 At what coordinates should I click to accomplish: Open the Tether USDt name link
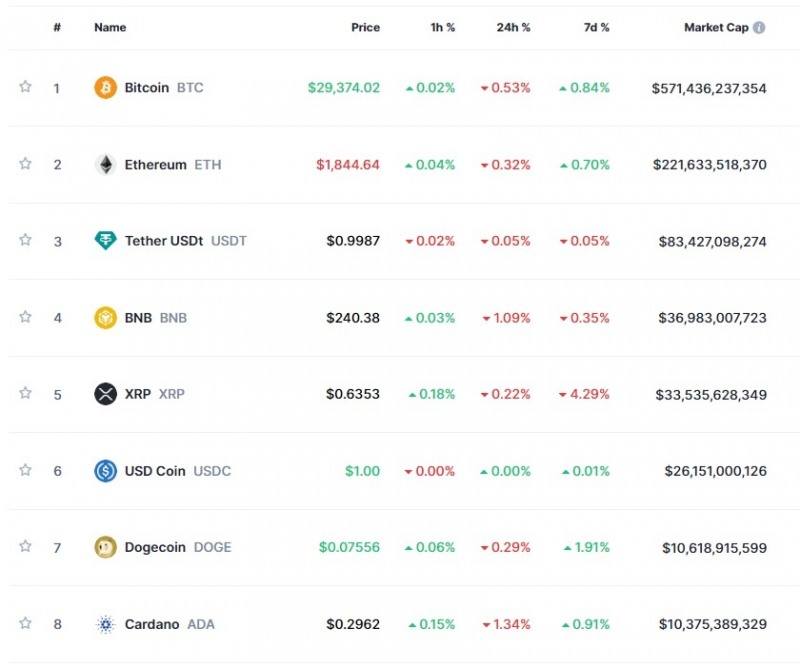tap(164, 241)
